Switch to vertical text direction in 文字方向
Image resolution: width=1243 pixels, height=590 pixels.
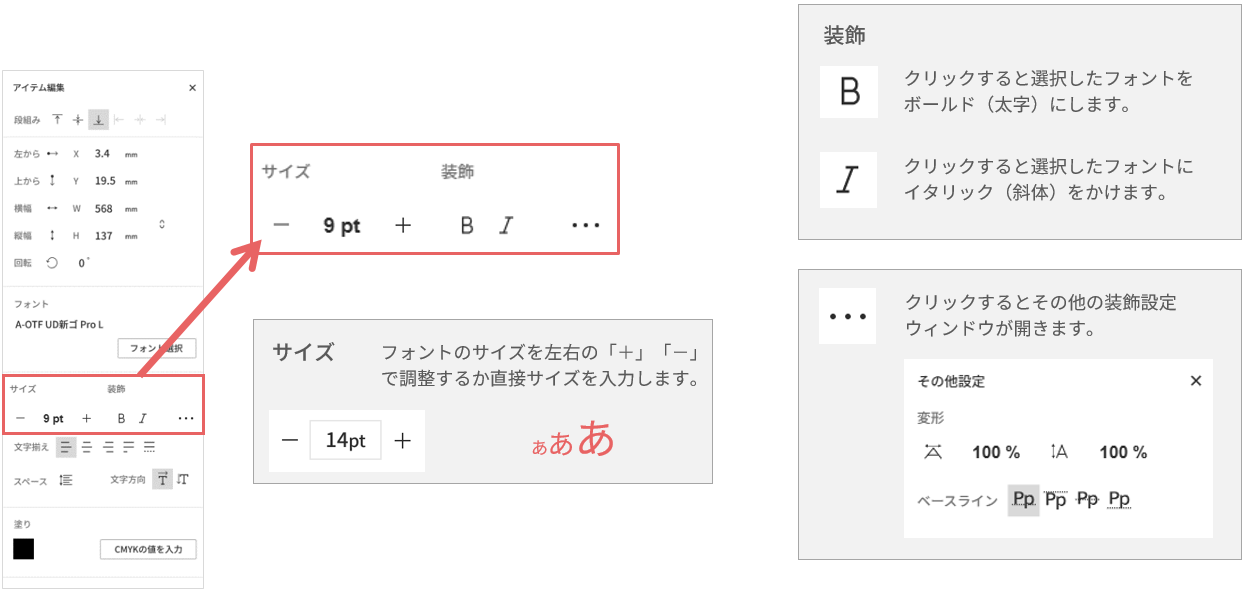point(182,480)
